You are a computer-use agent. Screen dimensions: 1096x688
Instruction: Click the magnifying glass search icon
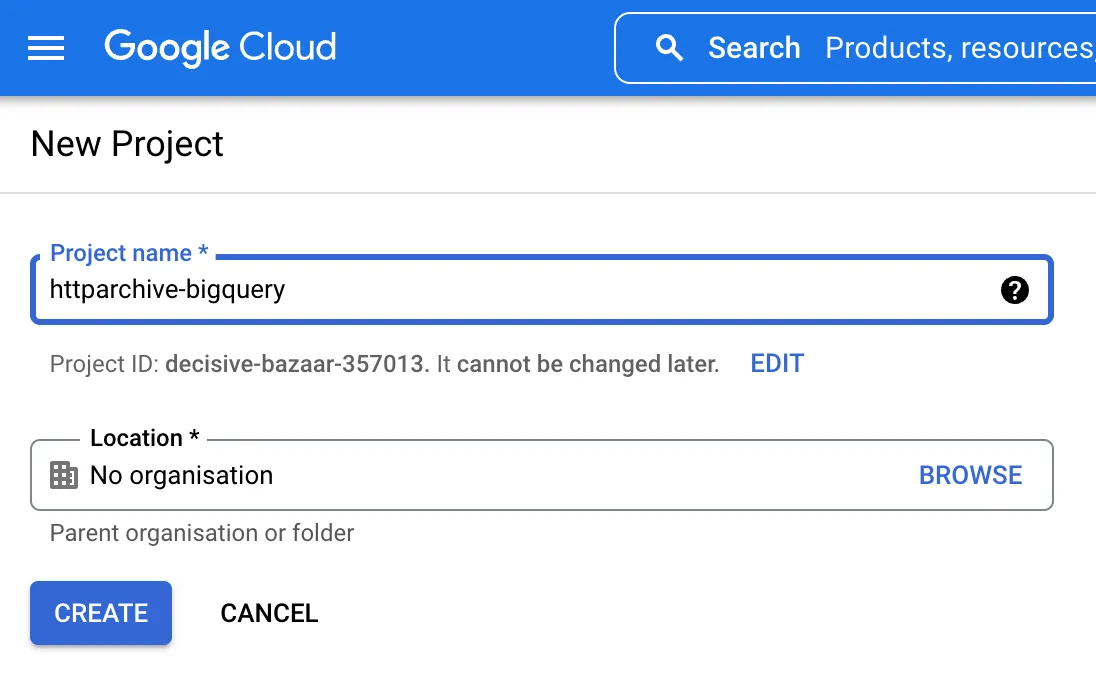point(669,48)
